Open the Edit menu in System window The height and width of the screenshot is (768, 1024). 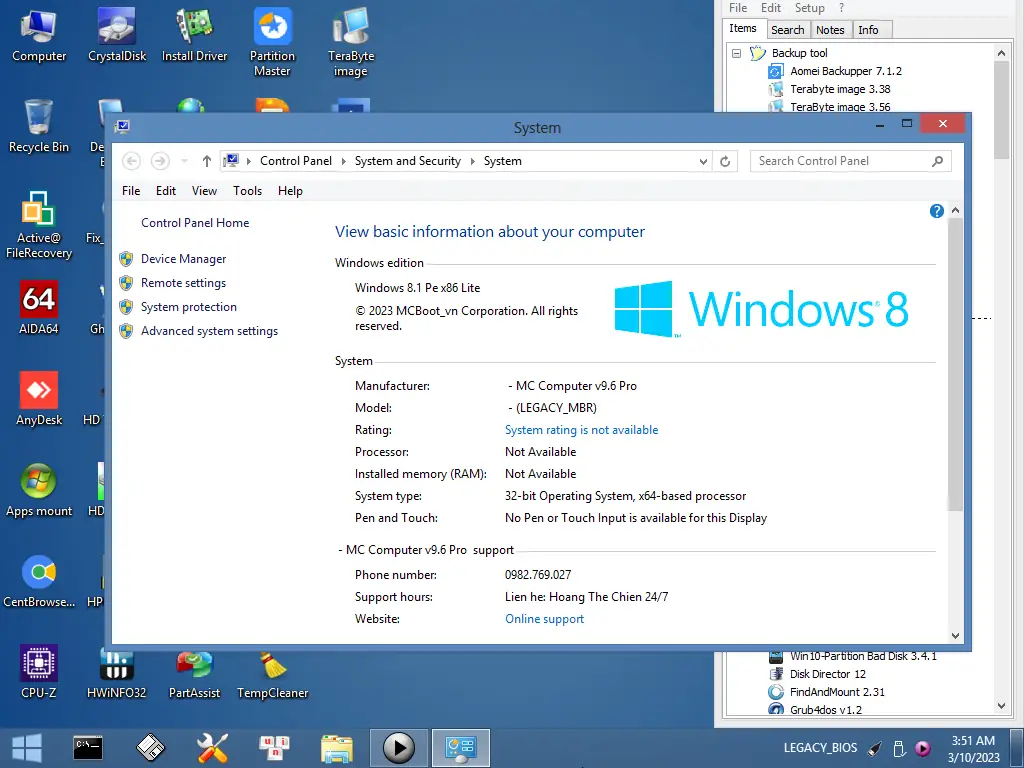166,191
